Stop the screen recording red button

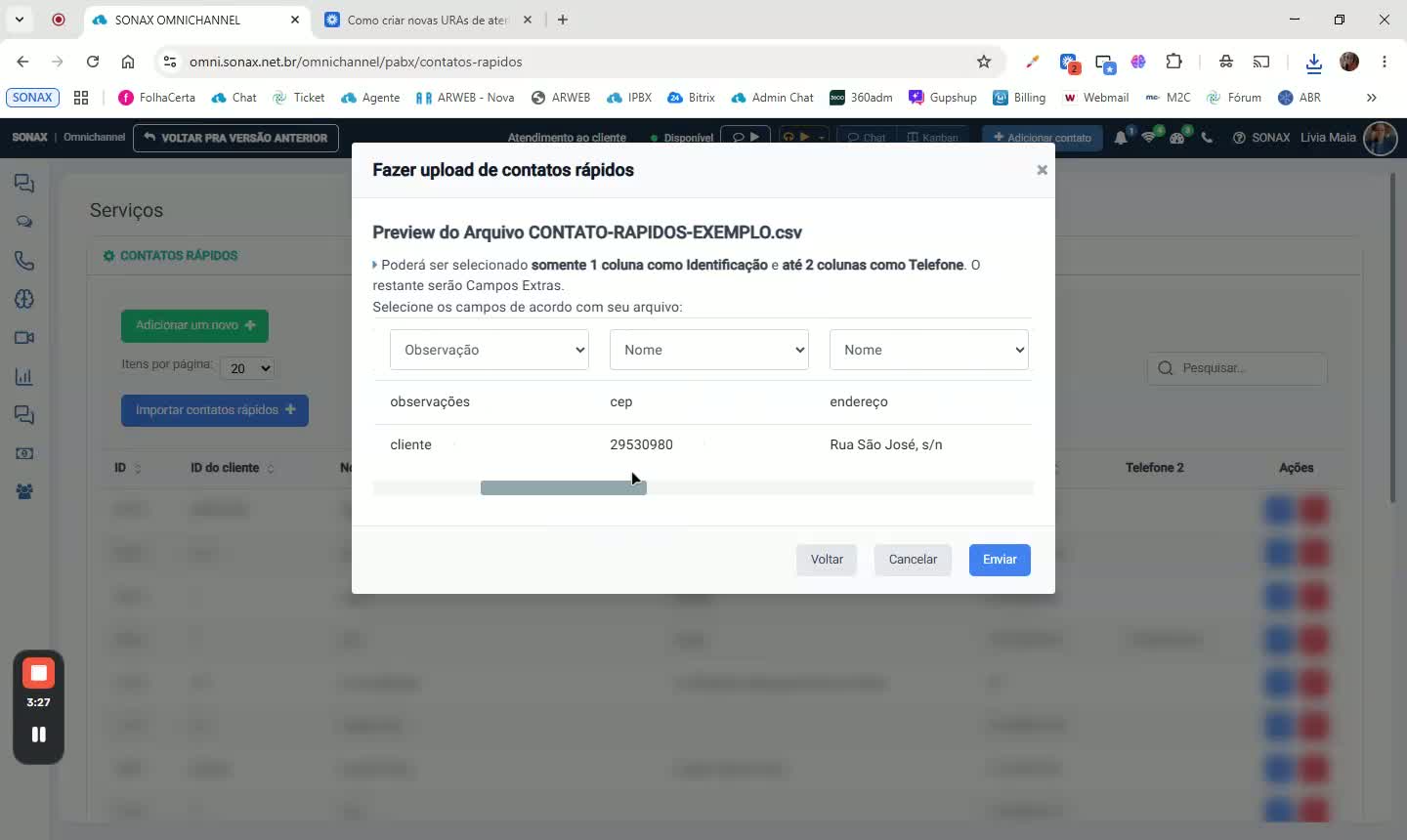coord(38,673)
